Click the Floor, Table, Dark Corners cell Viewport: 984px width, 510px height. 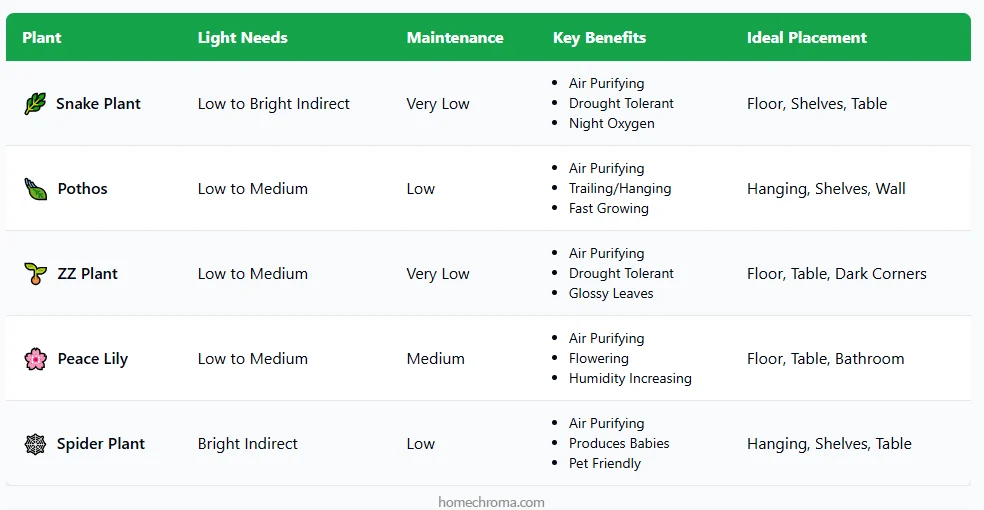pyautogui.click(x=837, y=274)
